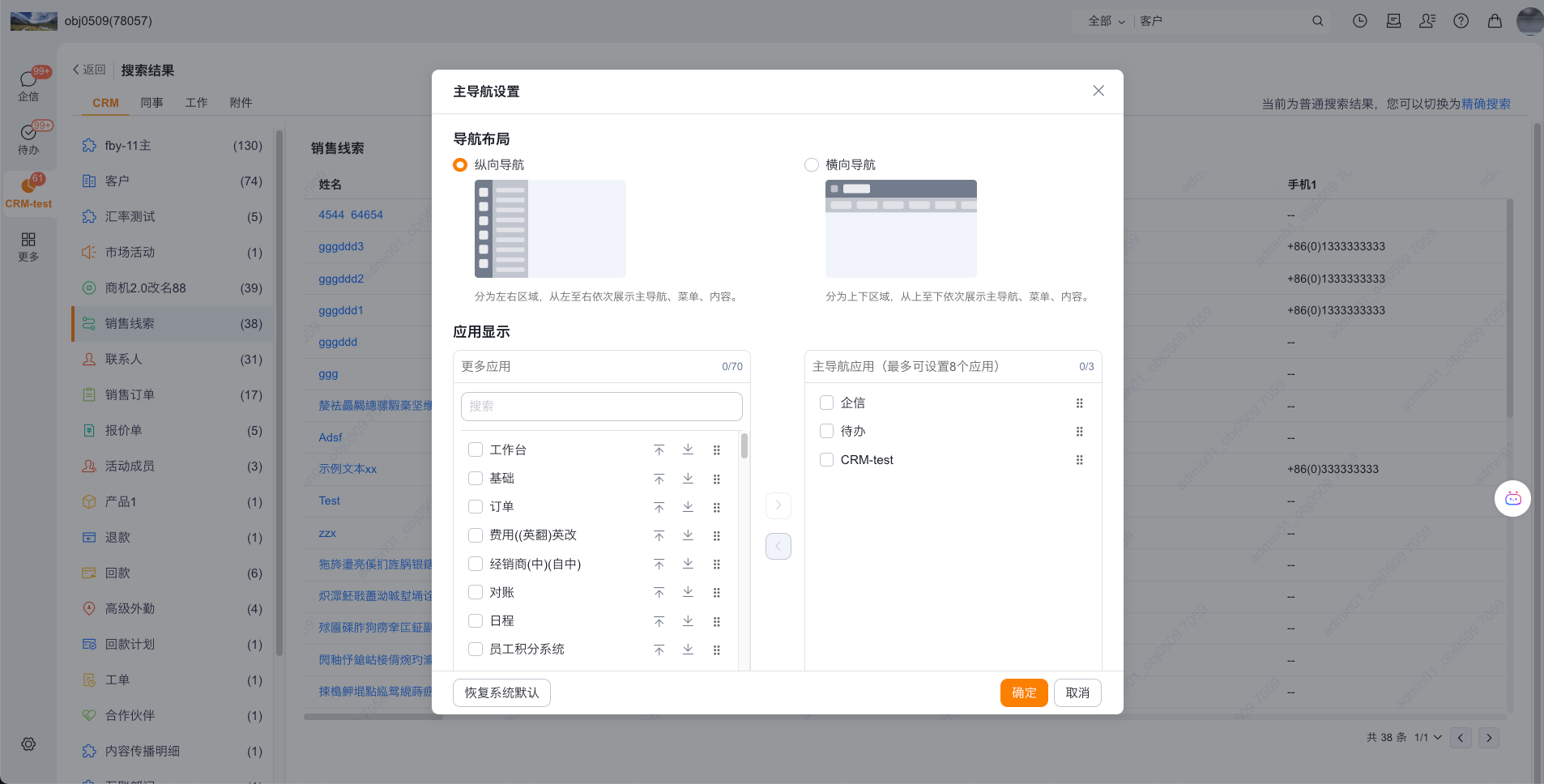The image size is (1544, 784).
Task: Open 待办 in the left sidebar
Action: [x=28, y=138]
